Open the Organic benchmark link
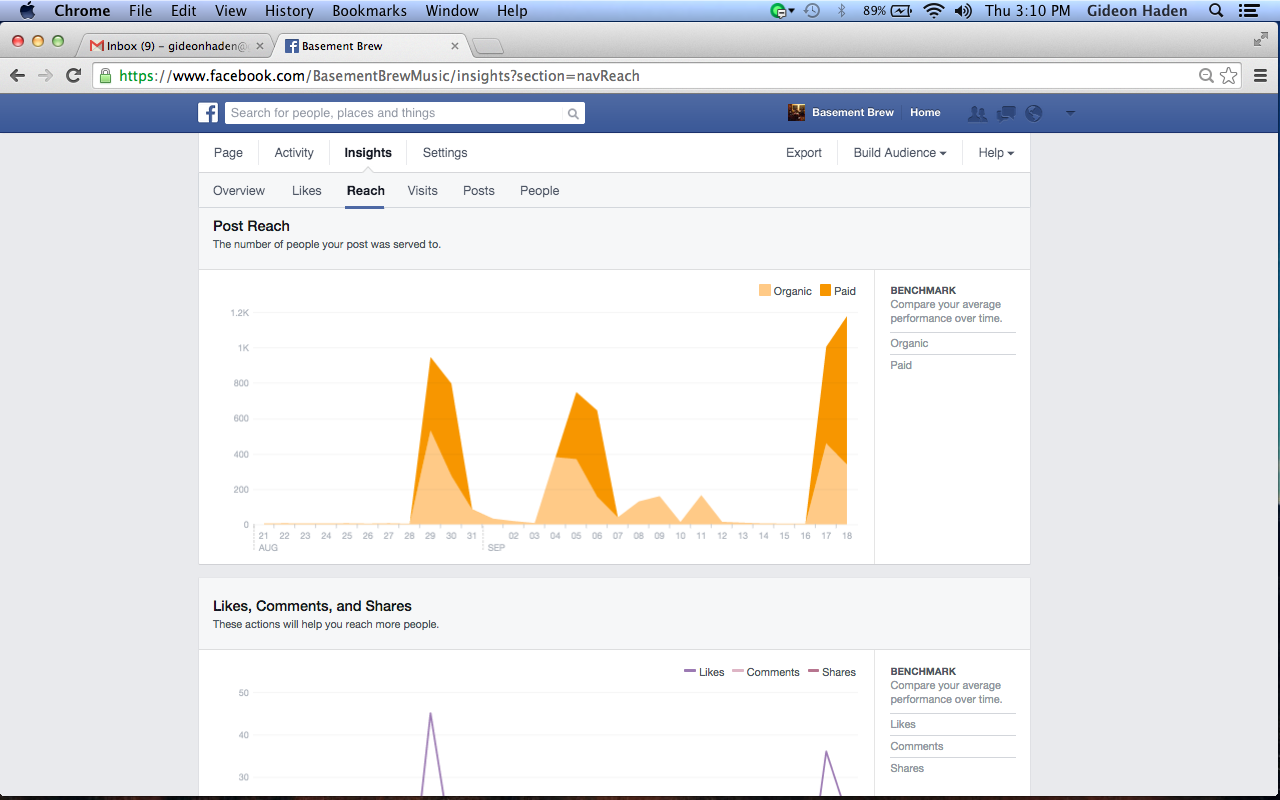The width and height of the screenshot is (1280, 800). tap(908, 343)
